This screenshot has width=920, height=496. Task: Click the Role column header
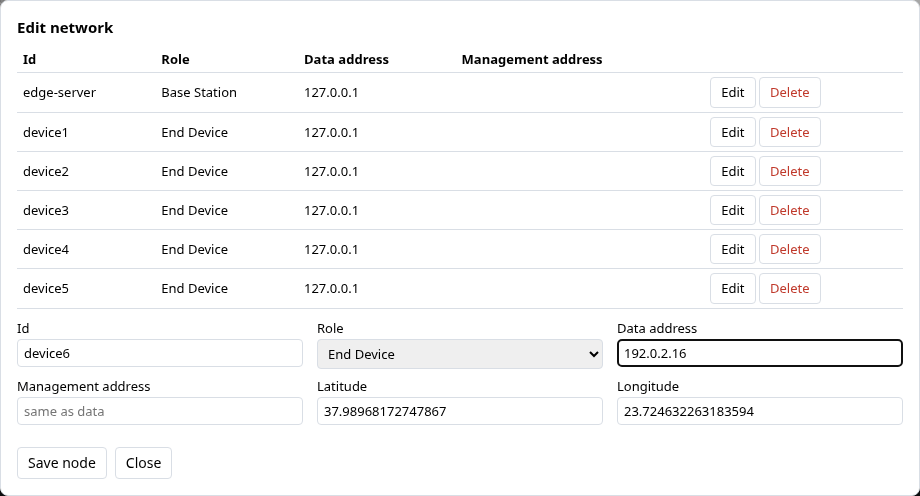(175, 59)
